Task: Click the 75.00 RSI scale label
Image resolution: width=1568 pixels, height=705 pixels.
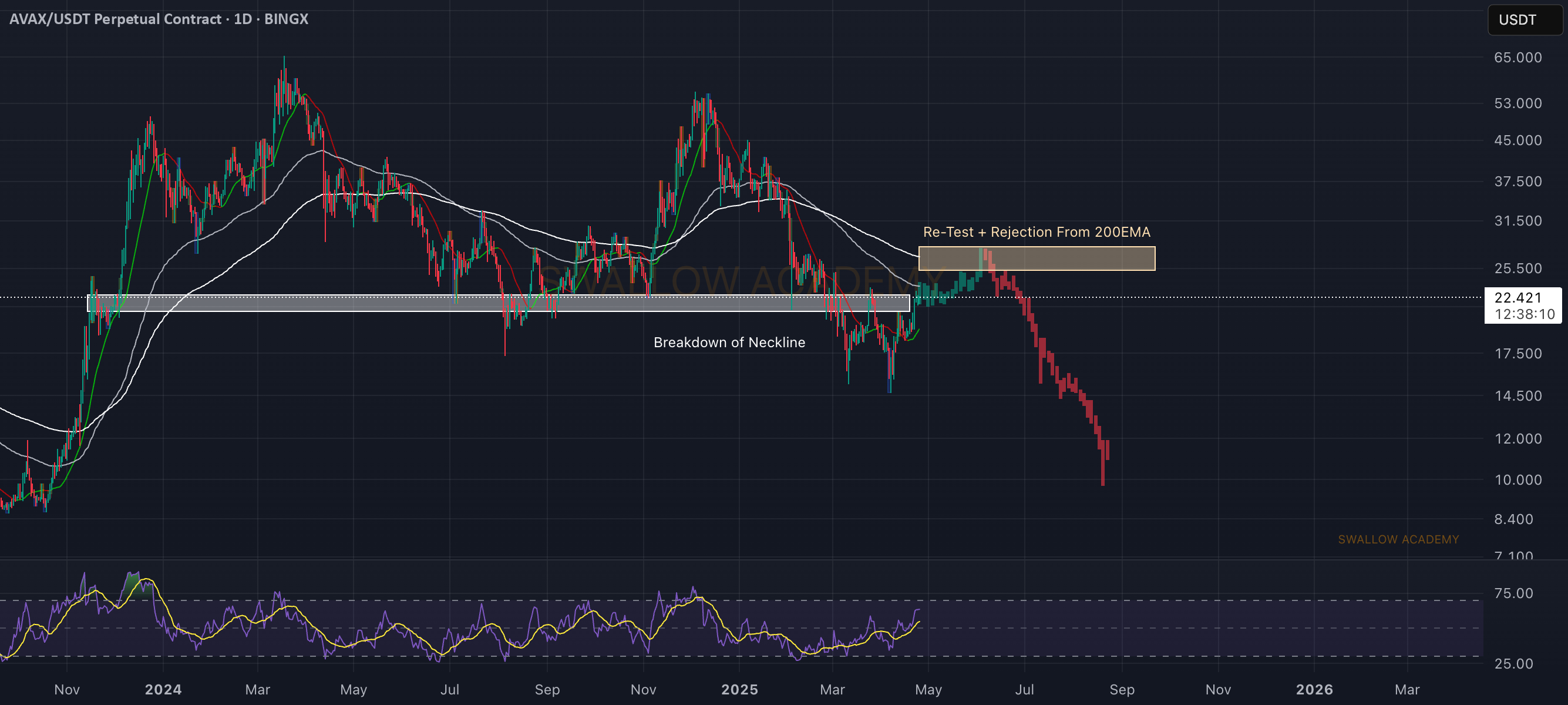Action: (1514, 593)
